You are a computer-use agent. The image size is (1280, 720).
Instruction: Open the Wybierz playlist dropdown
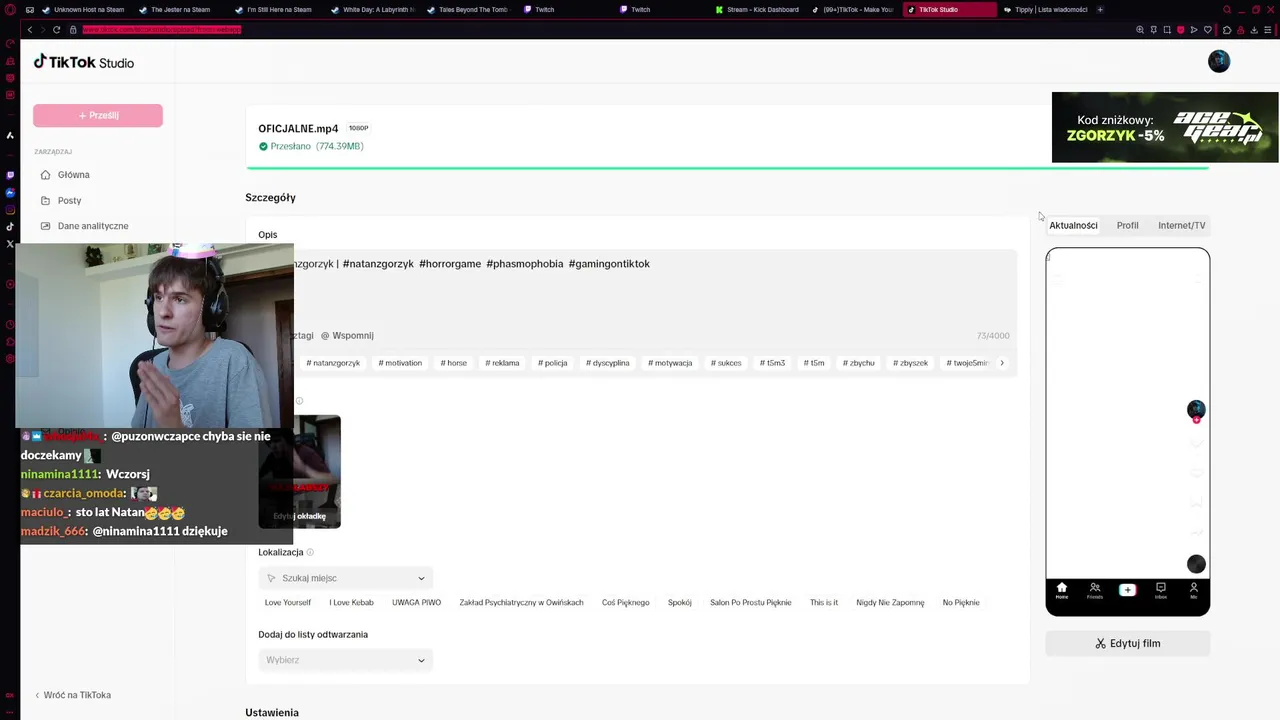[x=345, y=660]
